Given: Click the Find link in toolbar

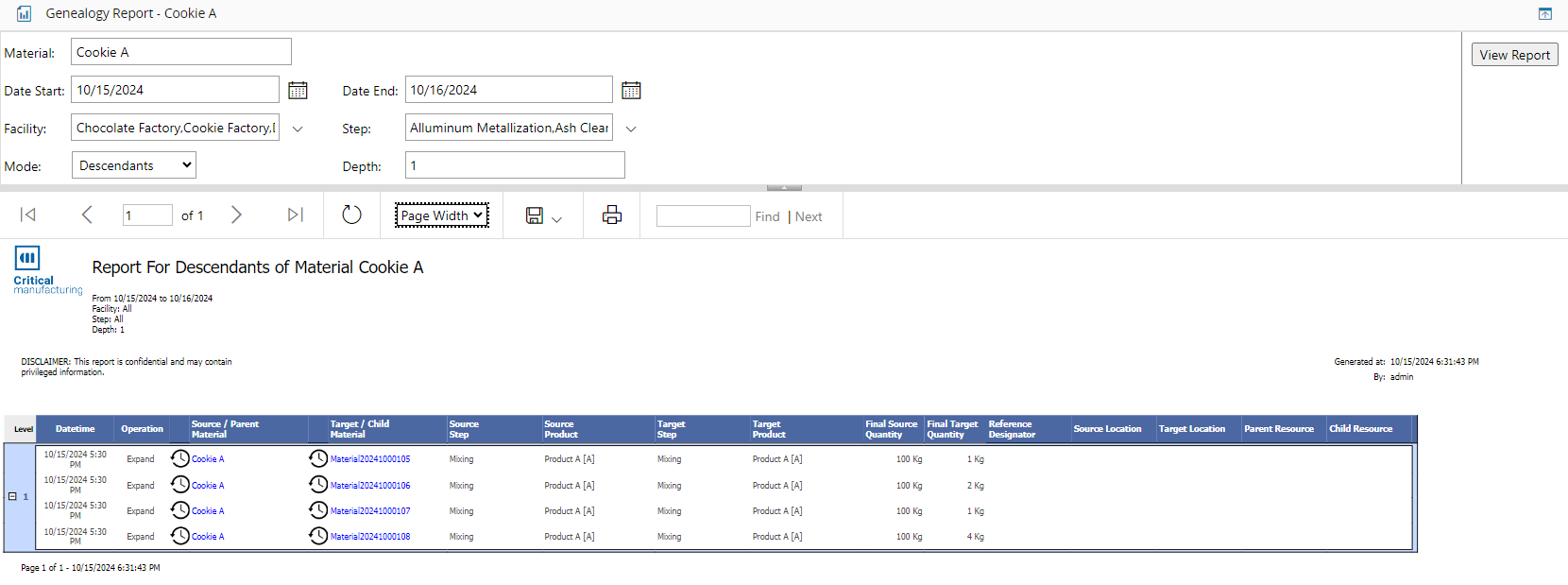Looking at the screenshot, I should (x=767, y=216).
